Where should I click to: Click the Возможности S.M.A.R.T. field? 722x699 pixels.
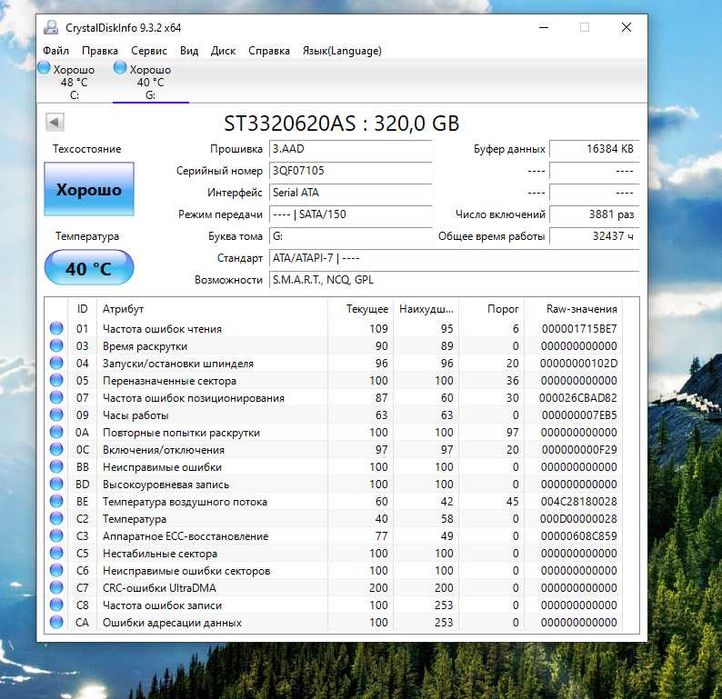click(454, 280)
